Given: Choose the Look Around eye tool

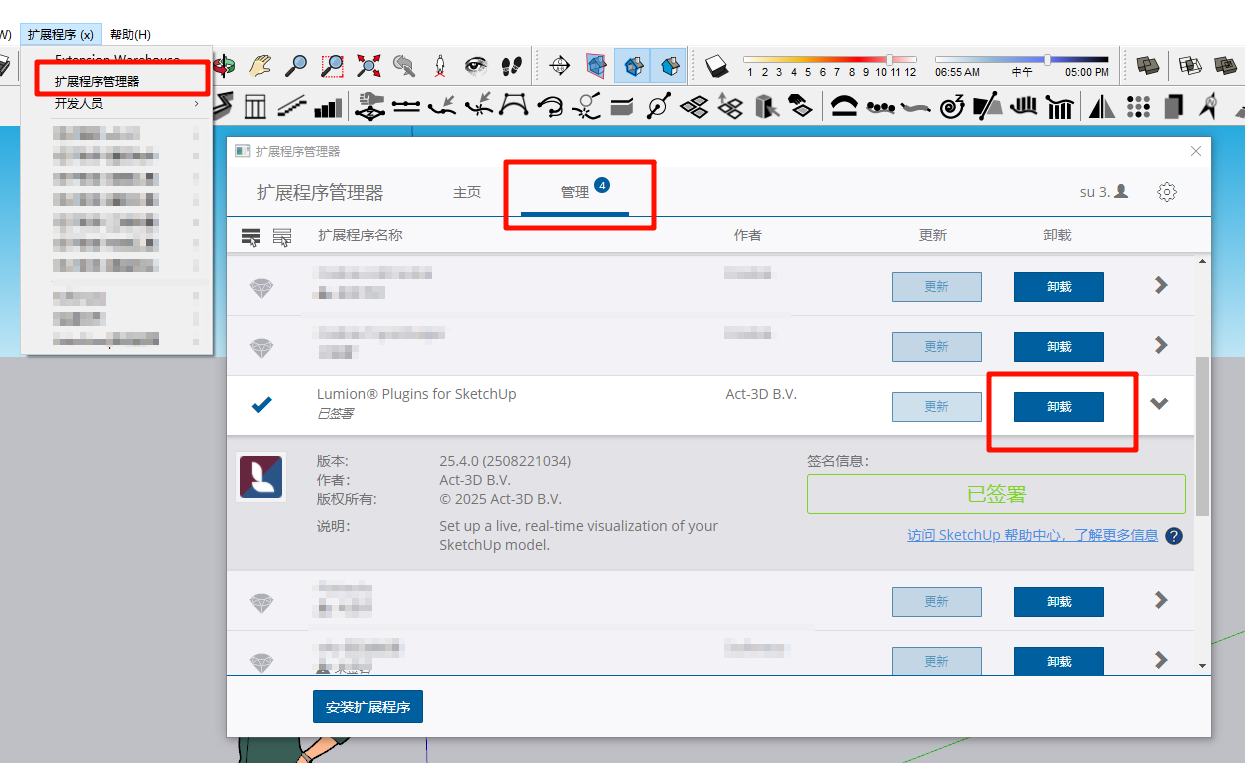Looking at the screenshot, I should click(x=476, y=66).
